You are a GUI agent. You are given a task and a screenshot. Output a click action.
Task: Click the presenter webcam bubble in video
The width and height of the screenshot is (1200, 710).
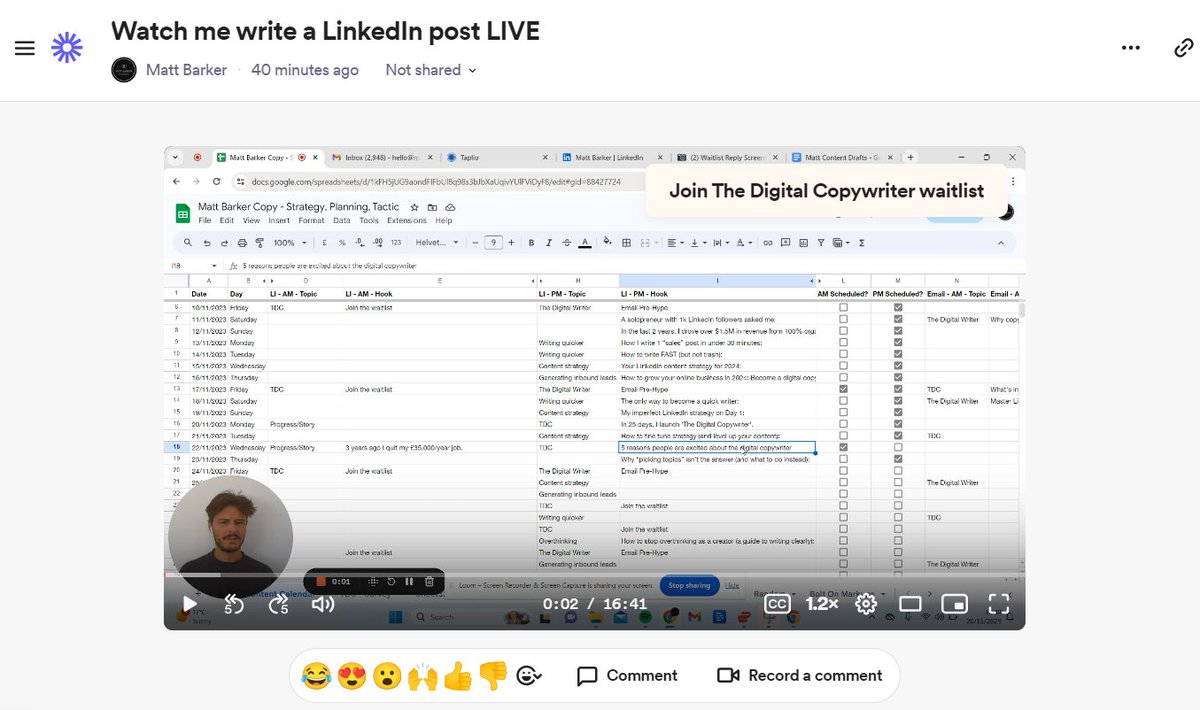230,537
